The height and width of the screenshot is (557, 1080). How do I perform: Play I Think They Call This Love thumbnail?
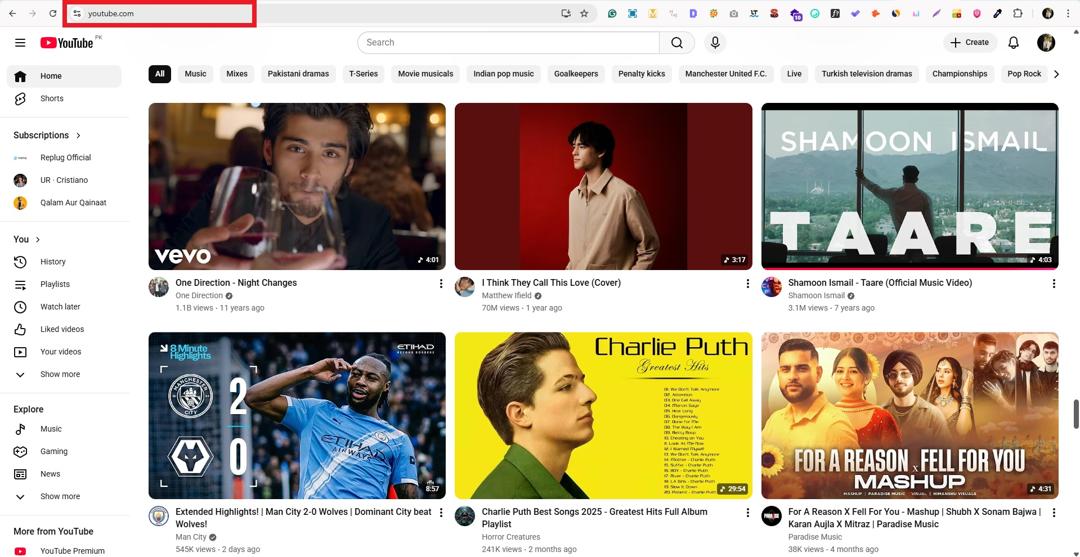(x=603, y=187)
